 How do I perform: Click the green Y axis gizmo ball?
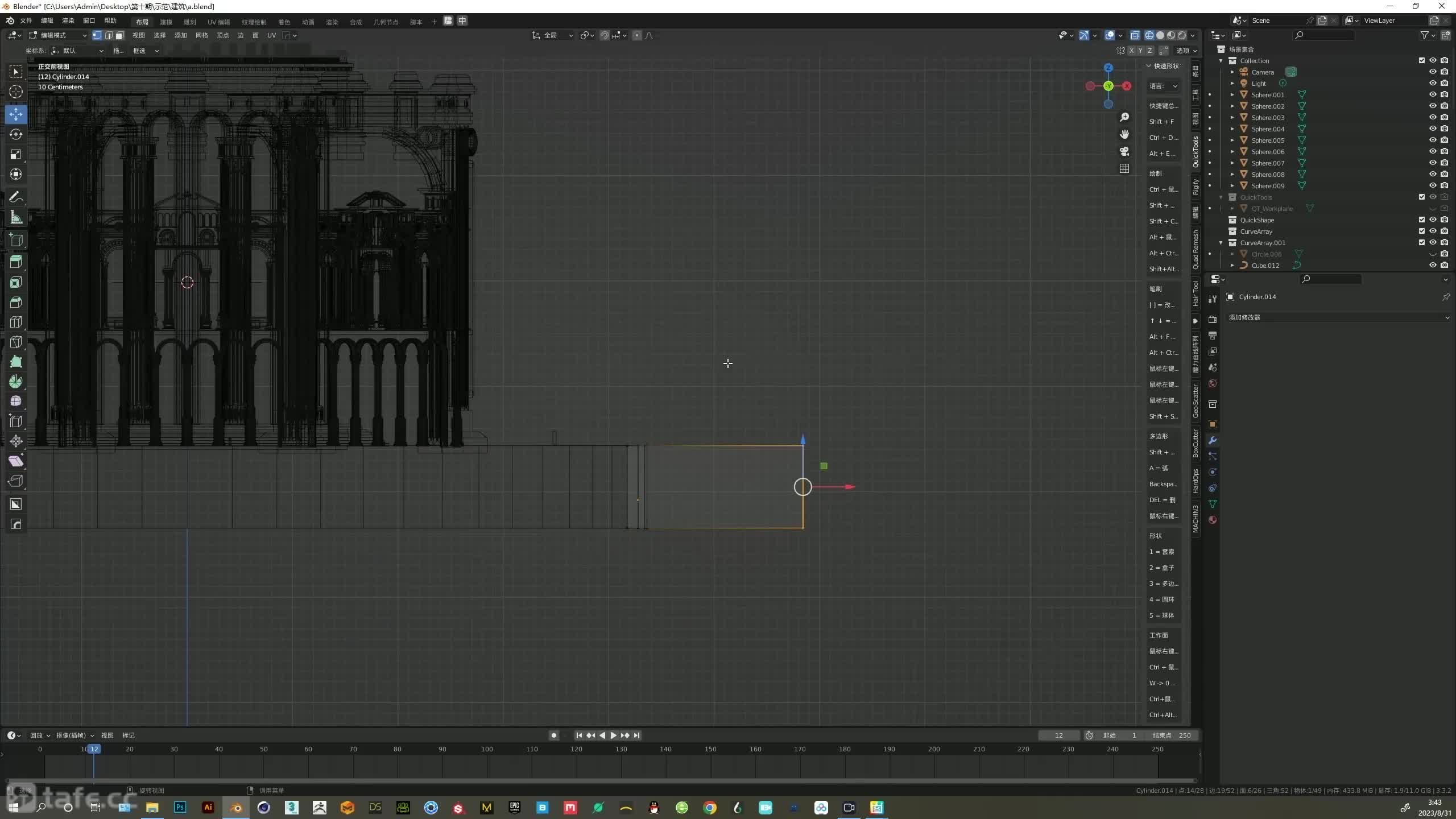[1108, 86]
